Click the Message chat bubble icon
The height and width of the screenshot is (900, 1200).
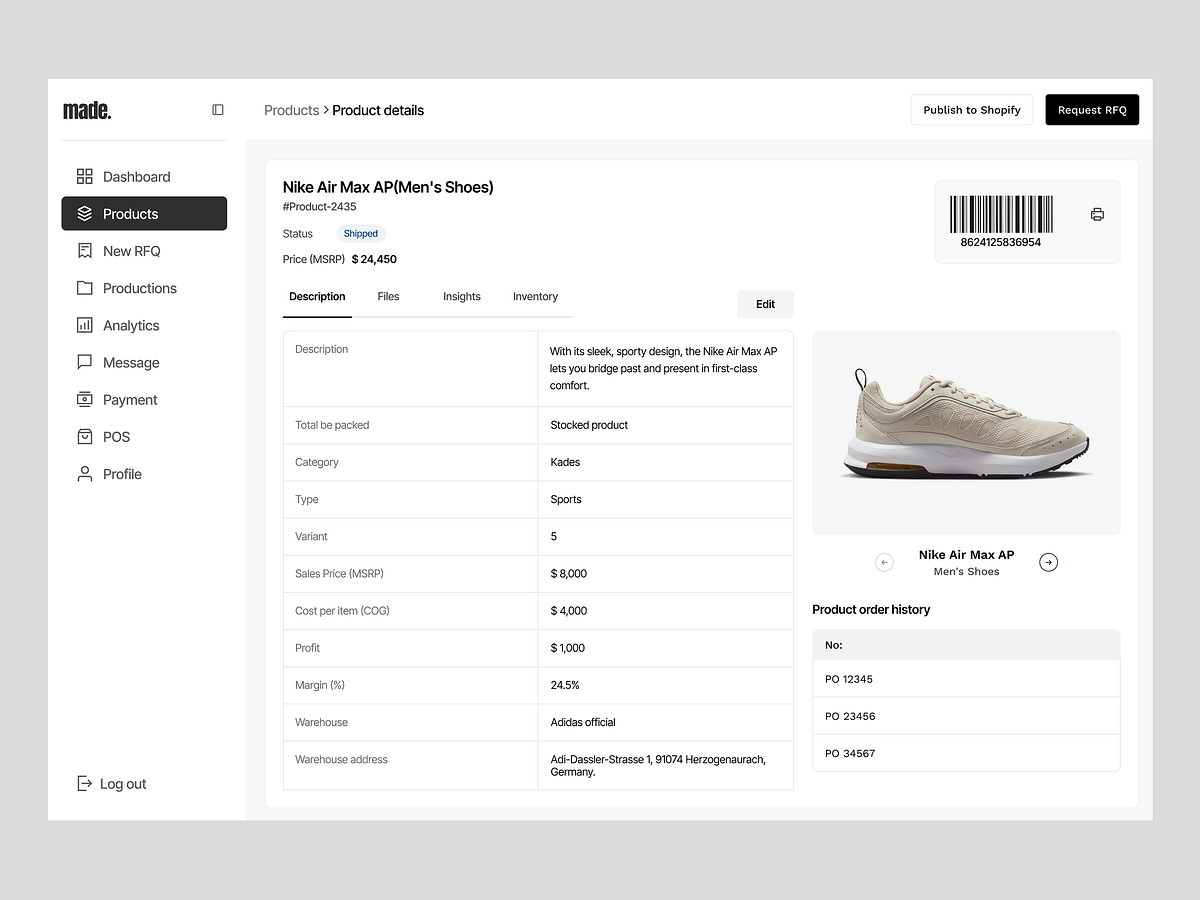point(85,362)
